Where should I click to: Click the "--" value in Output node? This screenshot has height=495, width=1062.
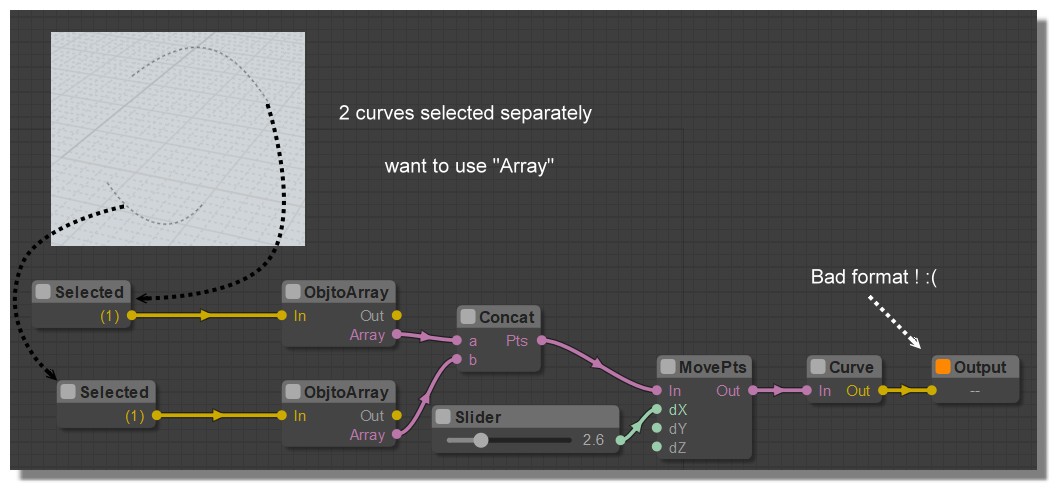click(x=975, y=391)
